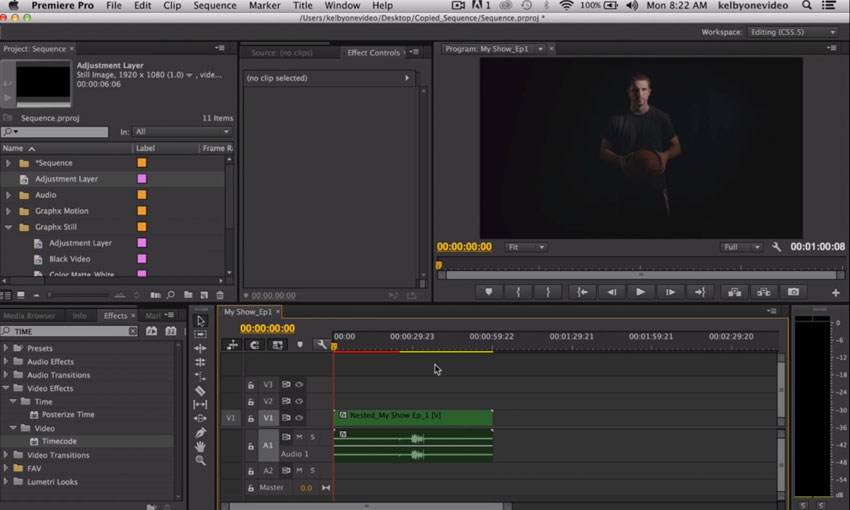The image size is (850, 510).
Task: Toggle snap in timeline
Action: (x=255, y=345)
